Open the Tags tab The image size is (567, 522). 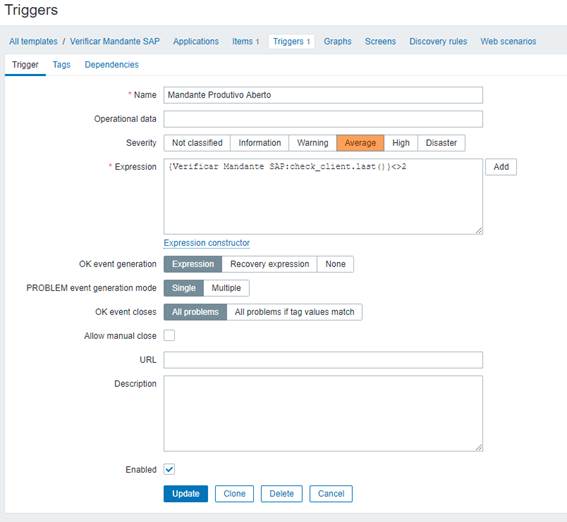tap(61, 65)
